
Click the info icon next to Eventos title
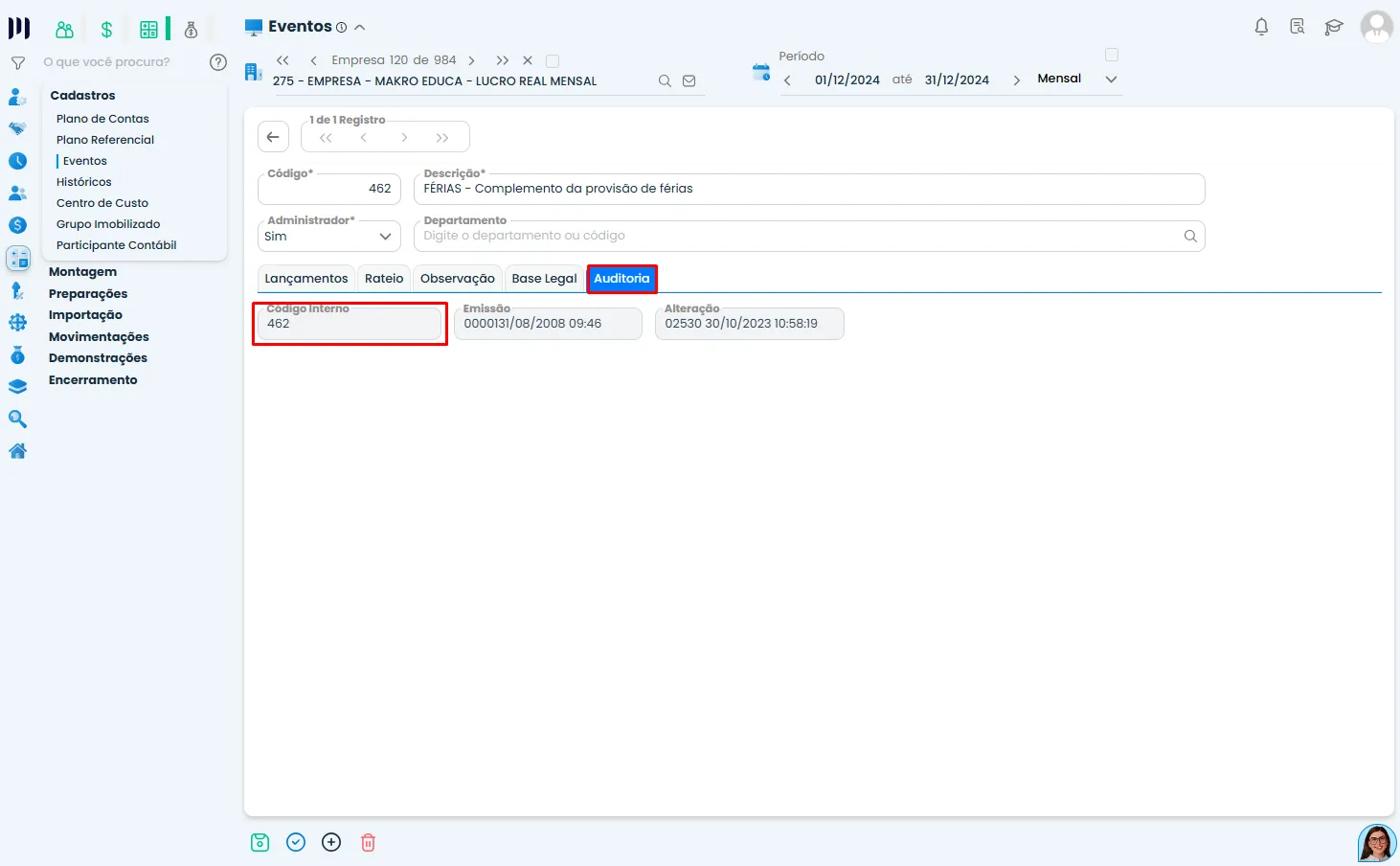point(342,28)
